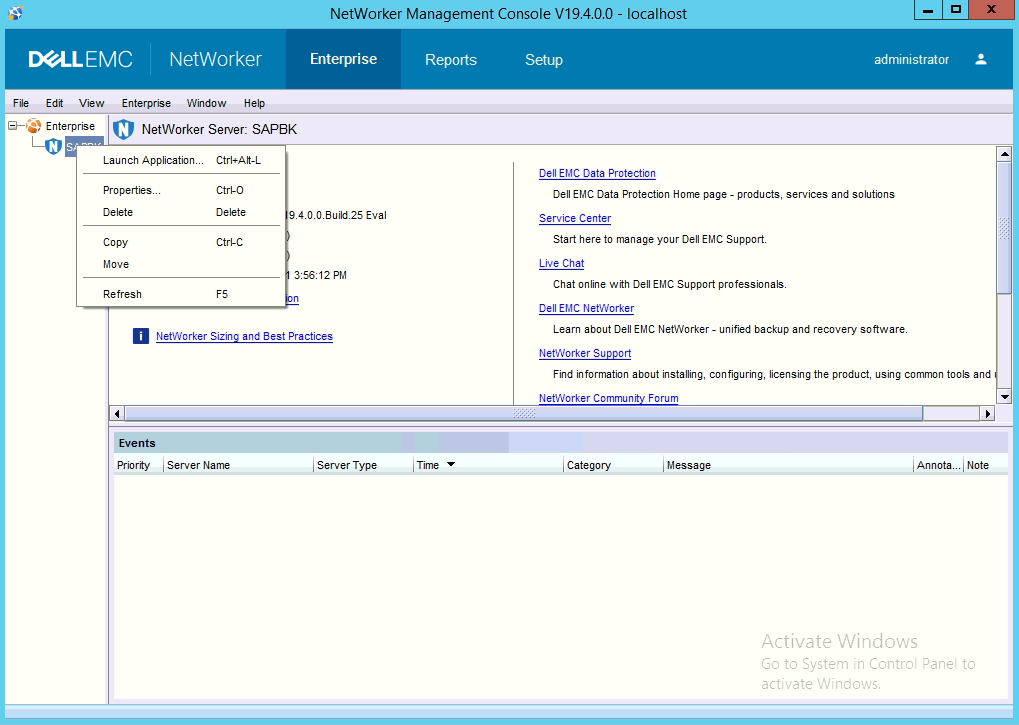This screenshot has width=1019, height=725.
Task: Click the Enterprise globe icon in tree
Action: click(34, 126)
